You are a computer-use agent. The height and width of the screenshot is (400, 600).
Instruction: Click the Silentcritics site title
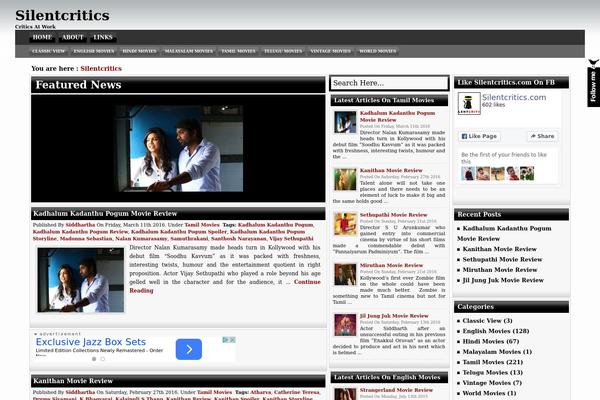[62, 16]
